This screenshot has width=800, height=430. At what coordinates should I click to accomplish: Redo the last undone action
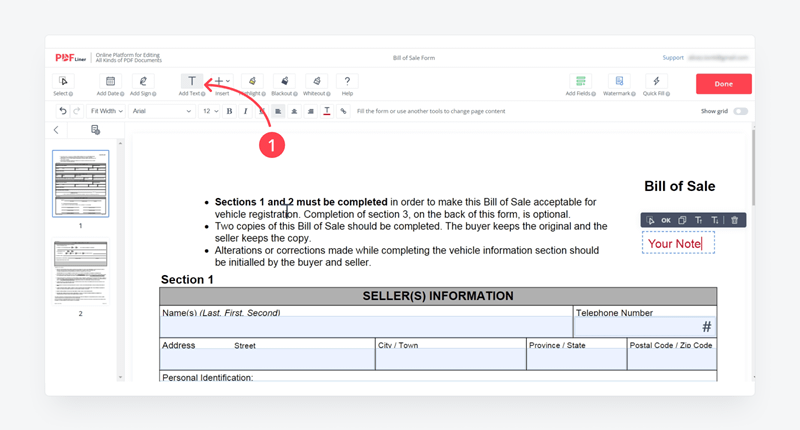pos(77,111)
